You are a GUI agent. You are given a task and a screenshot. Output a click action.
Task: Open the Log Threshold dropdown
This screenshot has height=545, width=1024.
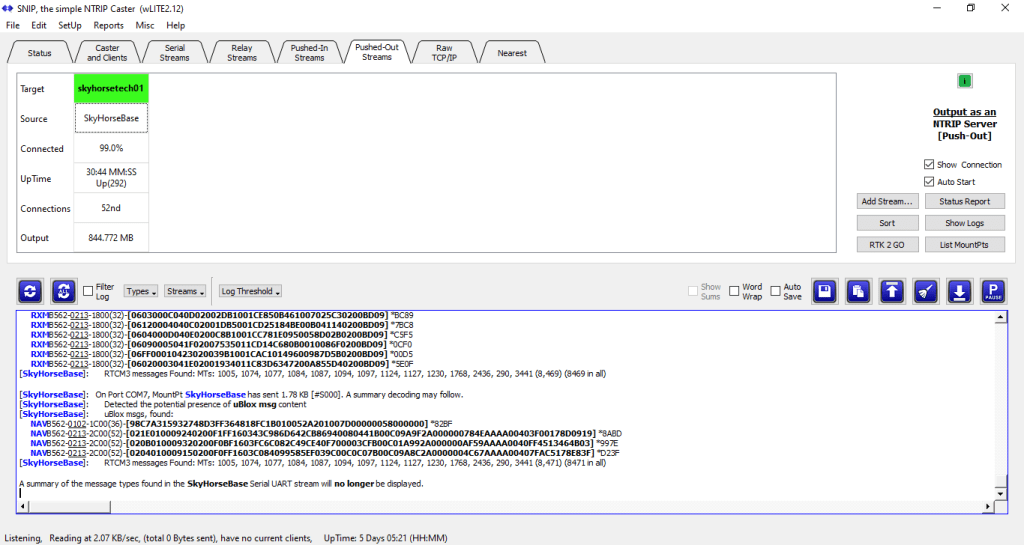coord(250,291)
